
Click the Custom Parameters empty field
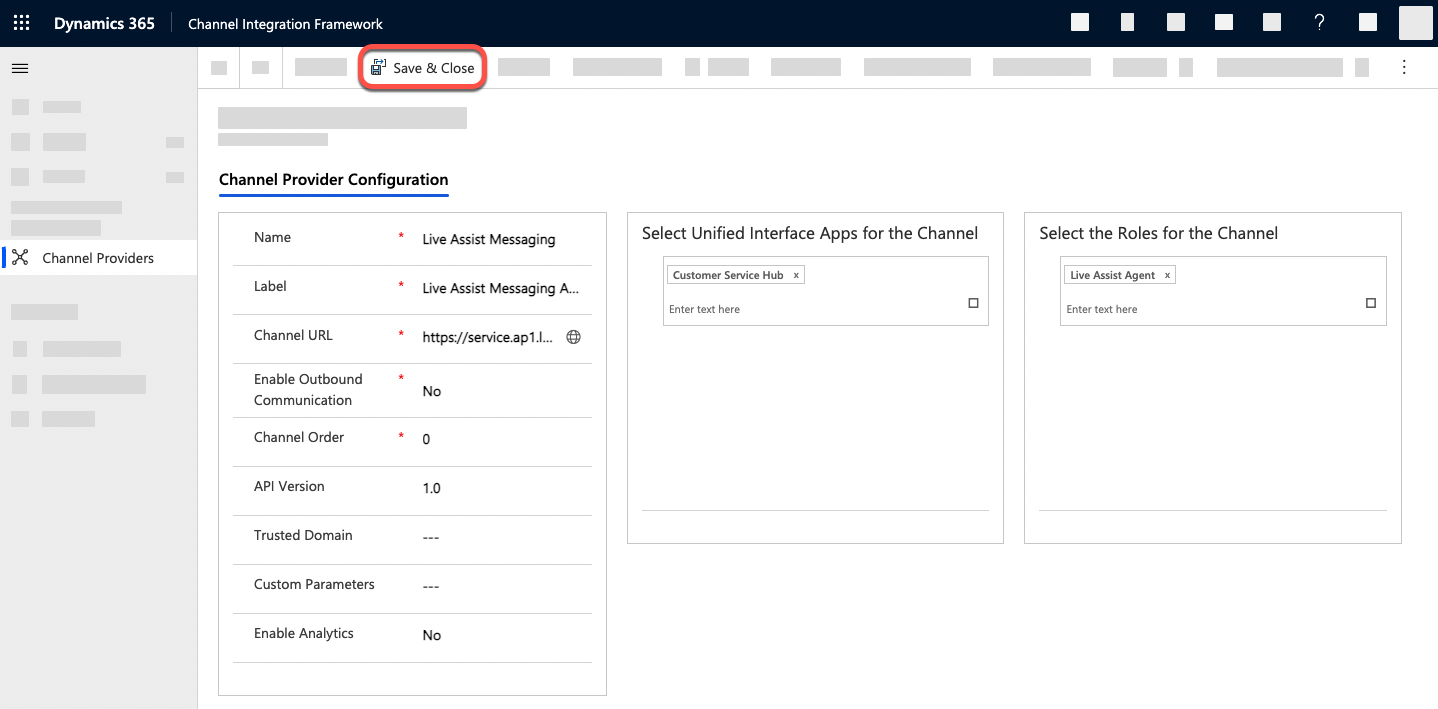tap(431, 586)
